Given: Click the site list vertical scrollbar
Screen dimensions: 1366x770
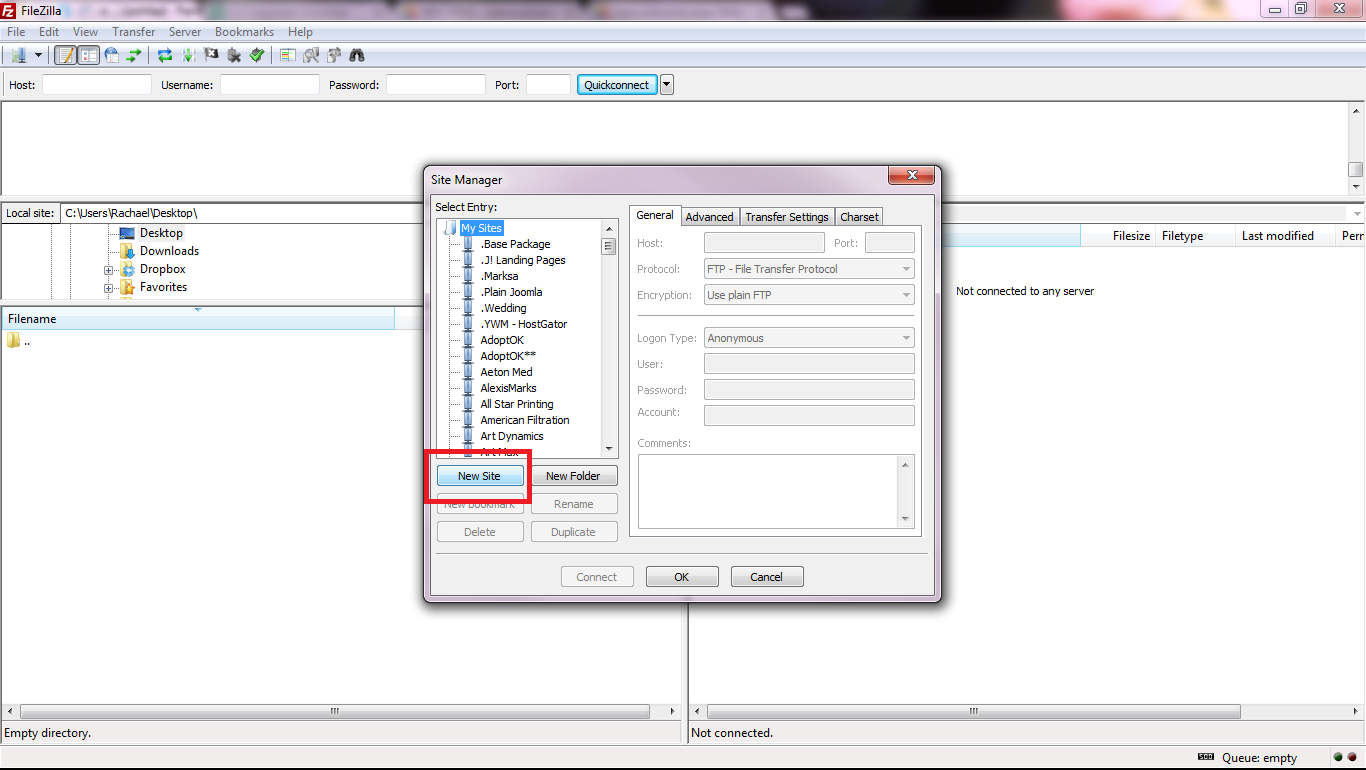Looking at the screenshot, I should click(608, 338).
